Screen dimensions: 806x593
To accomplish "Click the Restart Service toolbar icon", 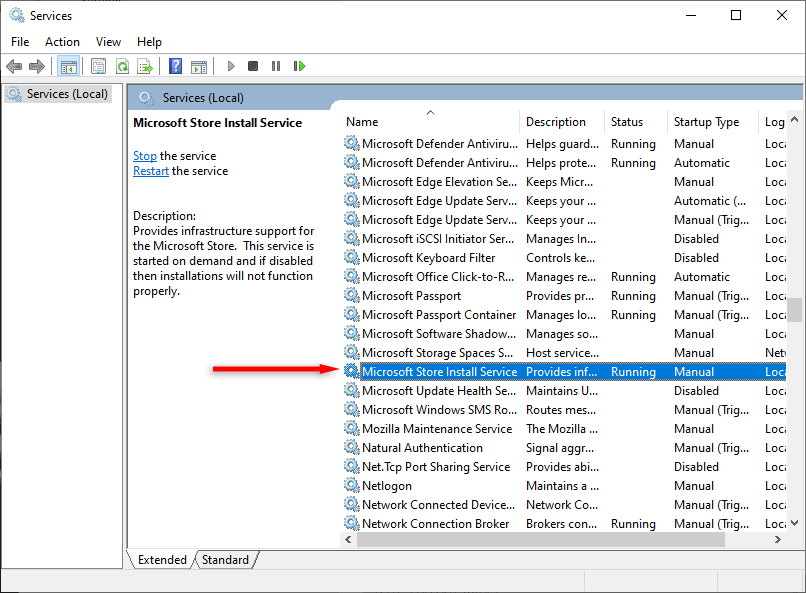I will [299, 66].
